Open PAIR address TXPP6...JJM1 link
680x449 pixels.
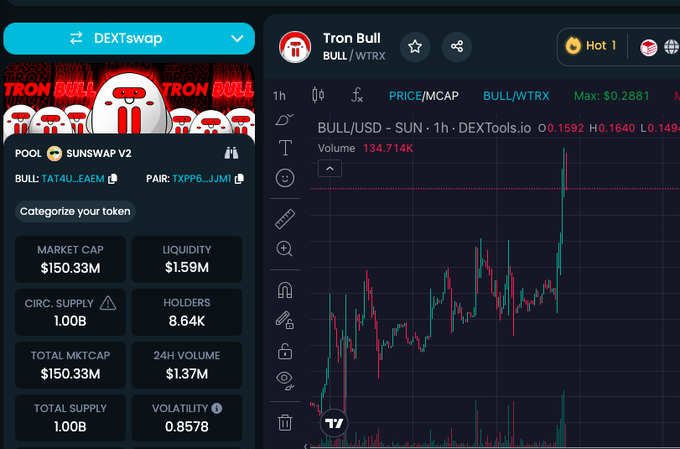(202, 179)
